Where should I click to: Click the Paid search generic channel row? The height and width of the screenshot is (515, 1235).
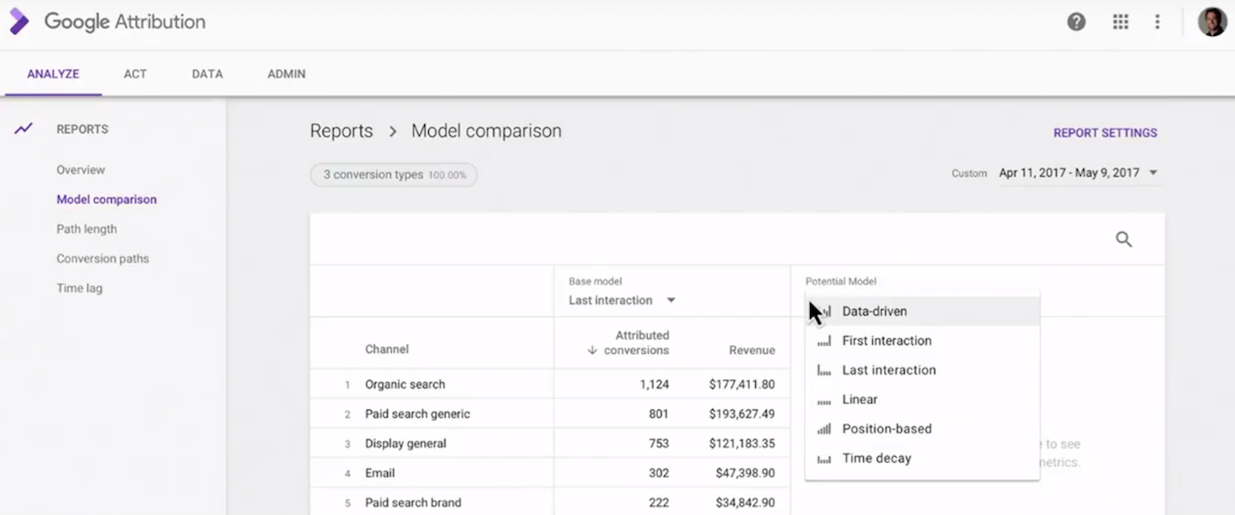[417, 414]
